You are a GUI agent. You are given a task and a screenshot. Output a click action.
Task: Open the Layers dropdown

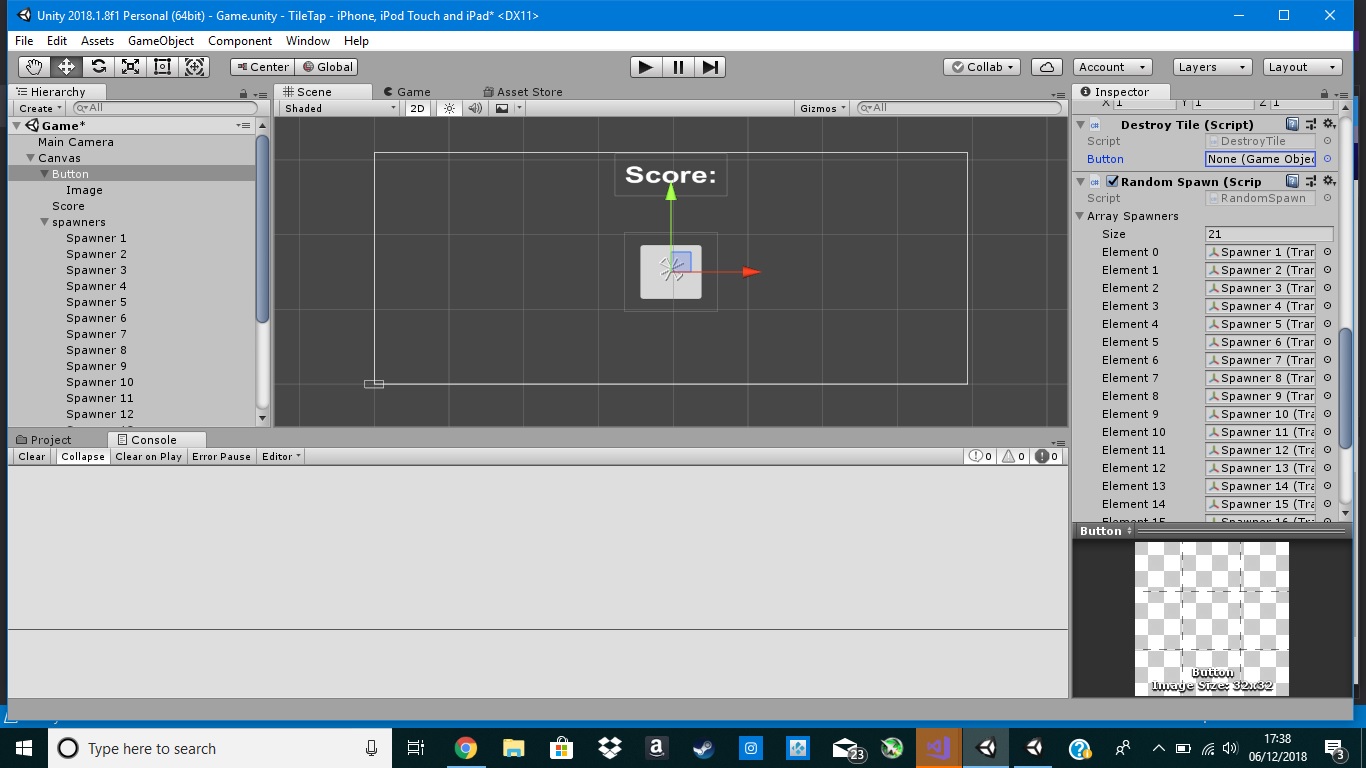click(1212, 67)
